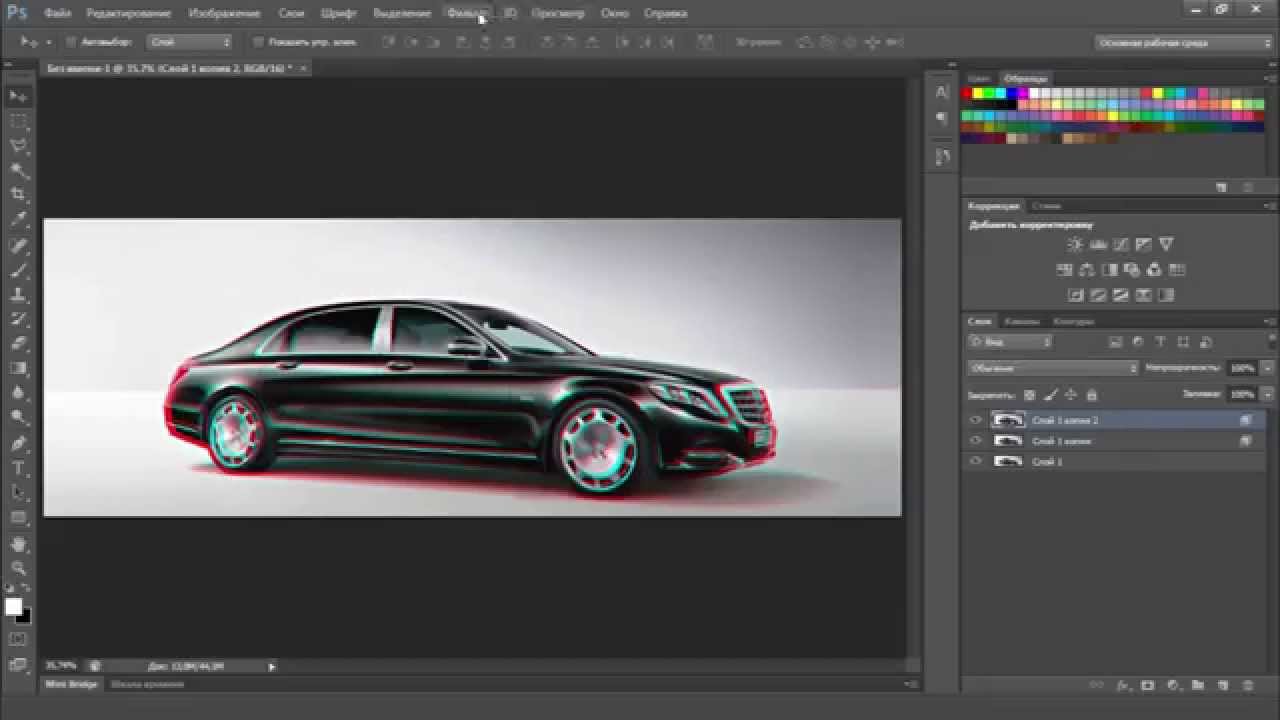Screen dimensions: 1280x720
Task: Toggle lock transparent pixels
Action: 1031,395
